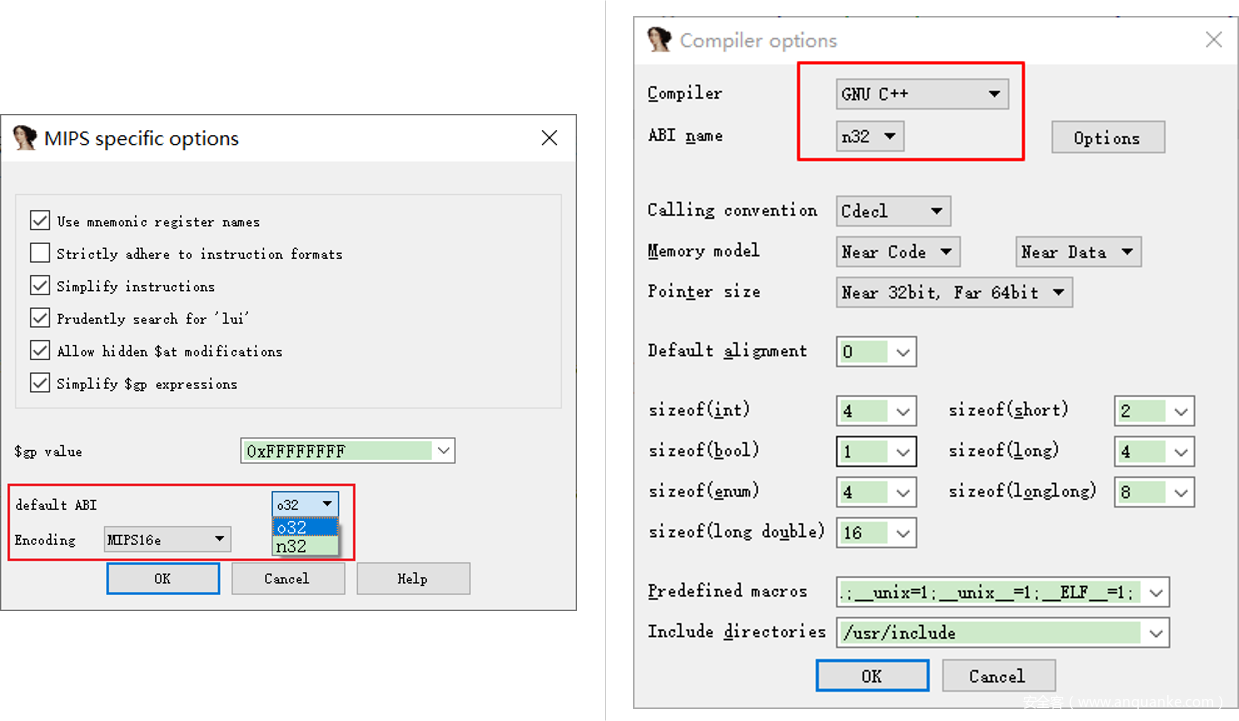
Task: Click Help in MIPS specific options
Action: coord(413,578)
